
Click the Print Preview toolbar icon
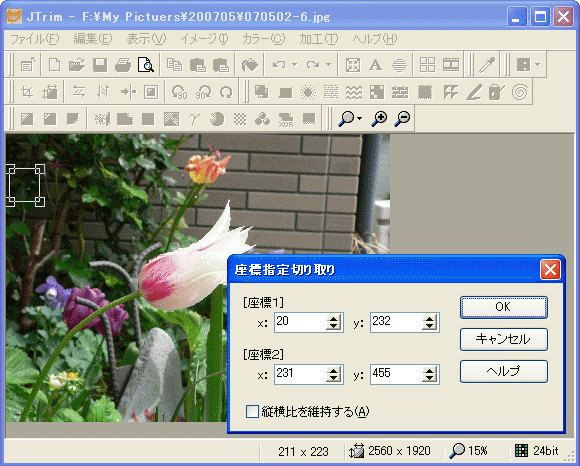point(146,65)
